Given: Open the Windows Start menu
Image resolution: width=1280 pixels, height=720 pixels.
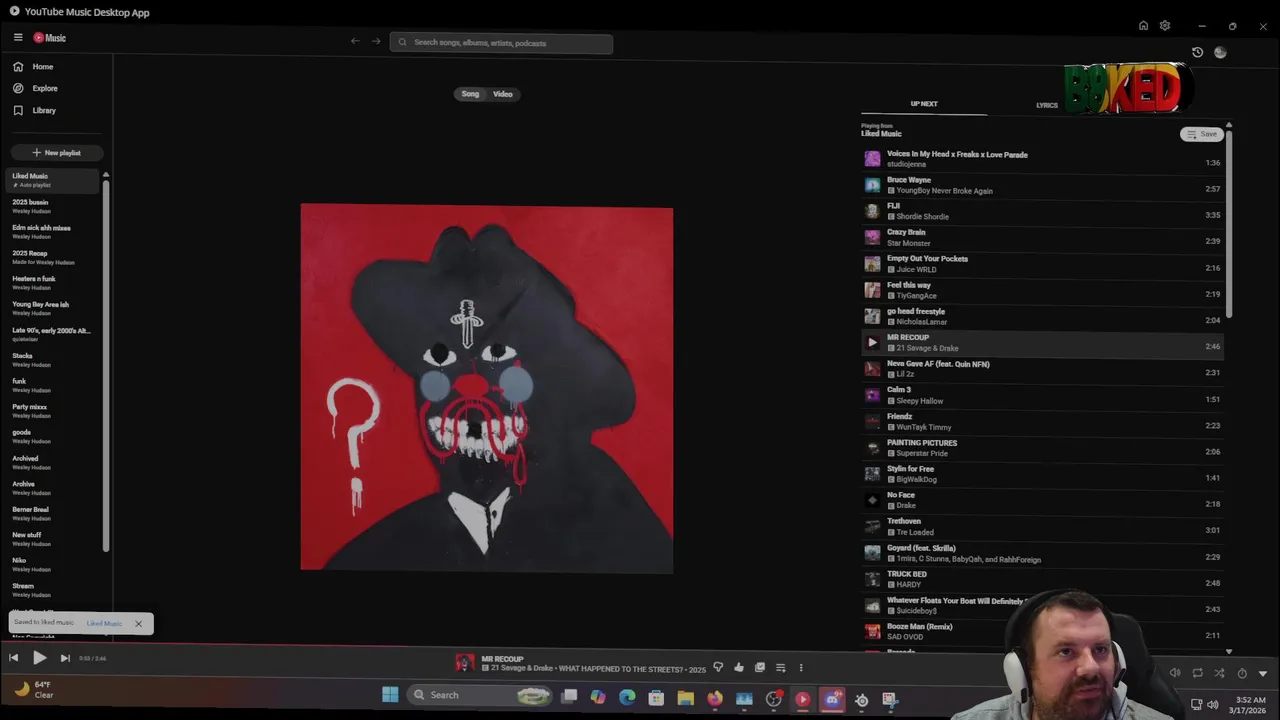Looking at the screenshot, I should (x=390, y=695).
